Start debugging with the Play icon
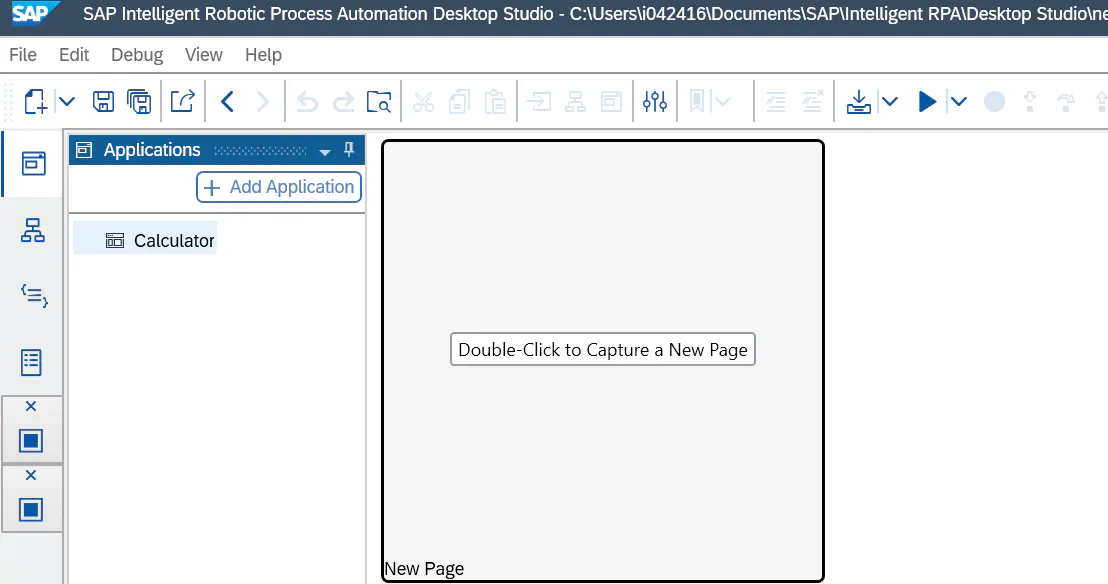1108x584 pixels. tap(927, 102)
